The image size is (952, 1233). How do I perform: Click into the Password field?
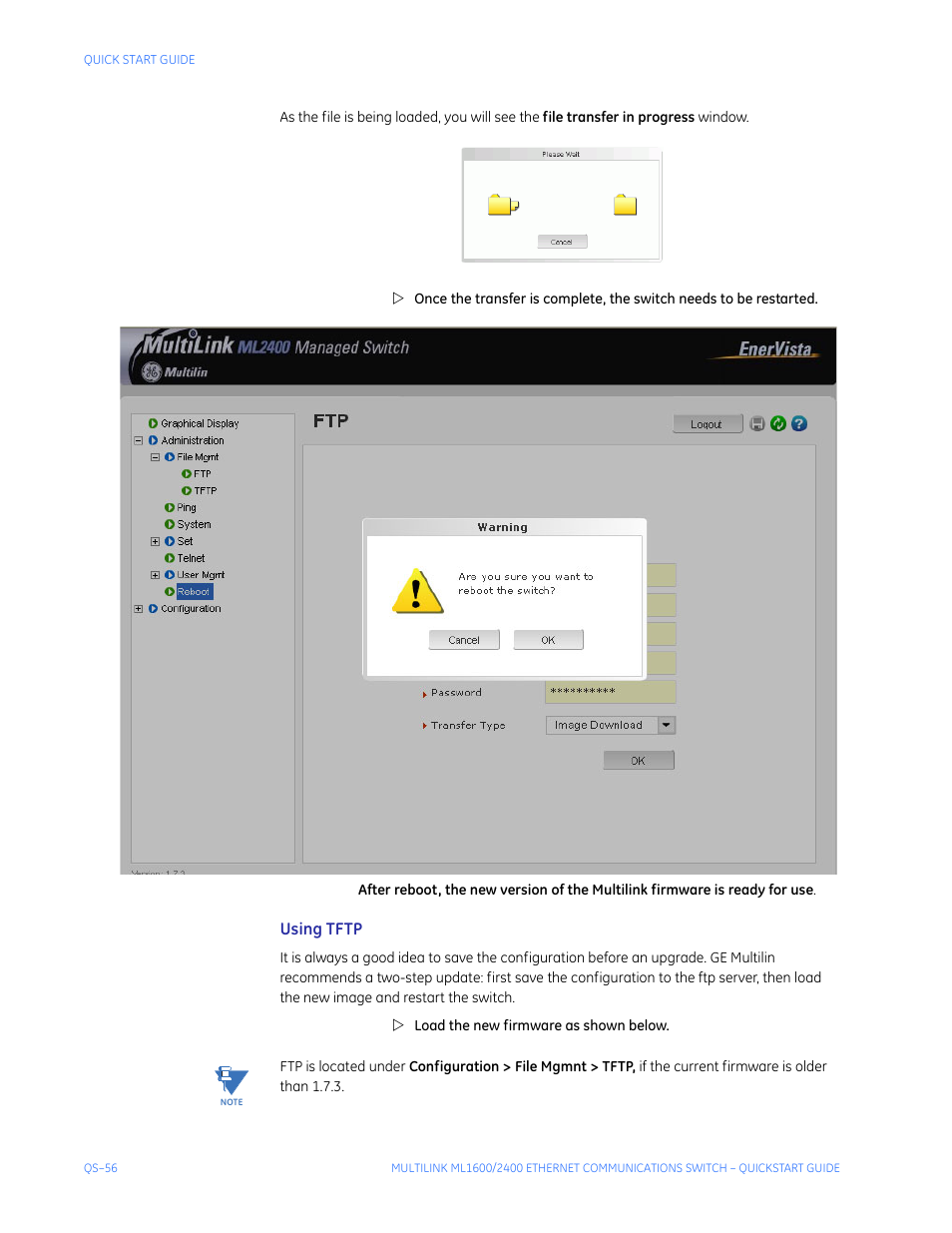click(x=611, y=692)
